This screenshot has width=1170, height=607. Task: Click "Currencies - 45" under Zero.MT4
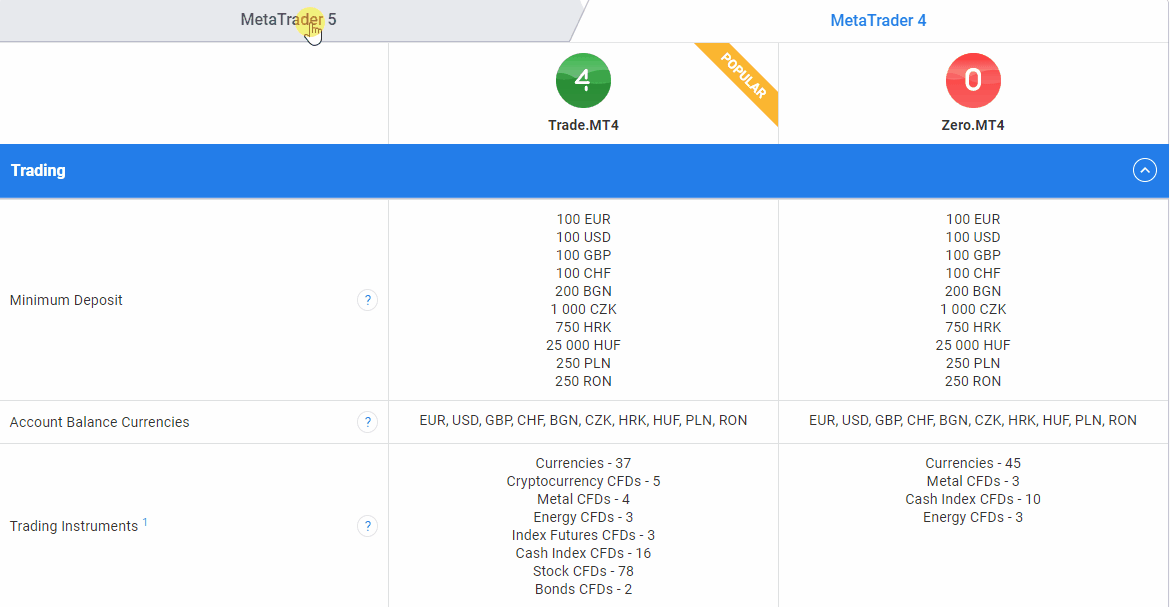tap(973, 464)
